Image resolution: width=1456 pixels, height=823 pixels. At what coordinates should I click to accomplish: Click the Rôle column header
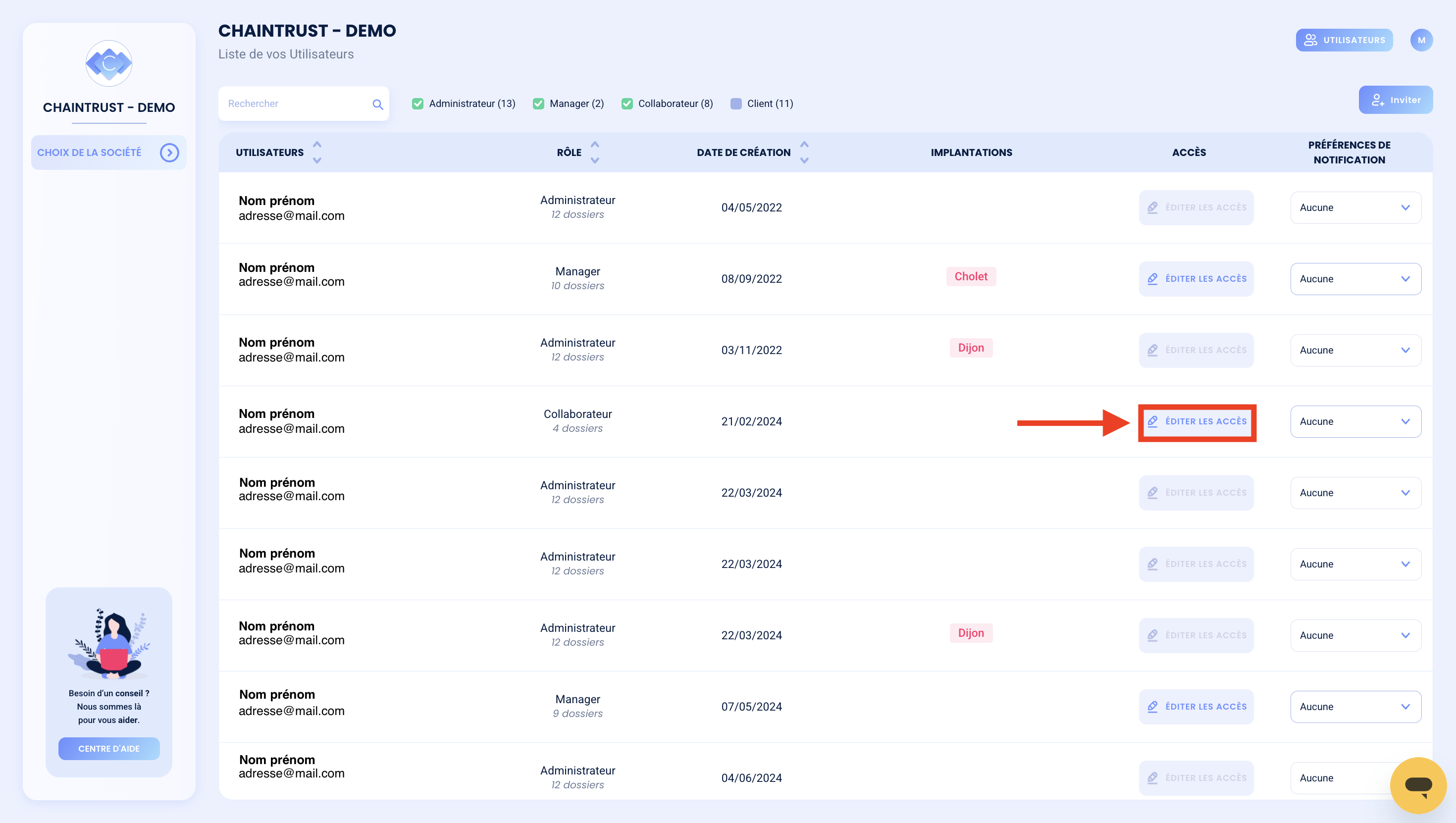569,153
